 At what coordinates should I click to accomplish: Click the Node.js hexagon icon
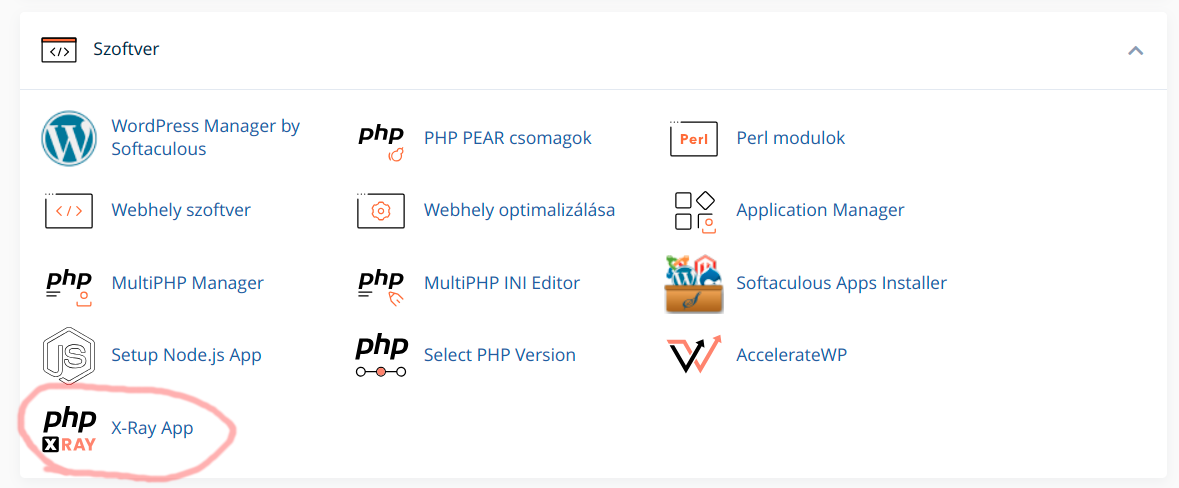pyautogui.click(x=68, y=355)
